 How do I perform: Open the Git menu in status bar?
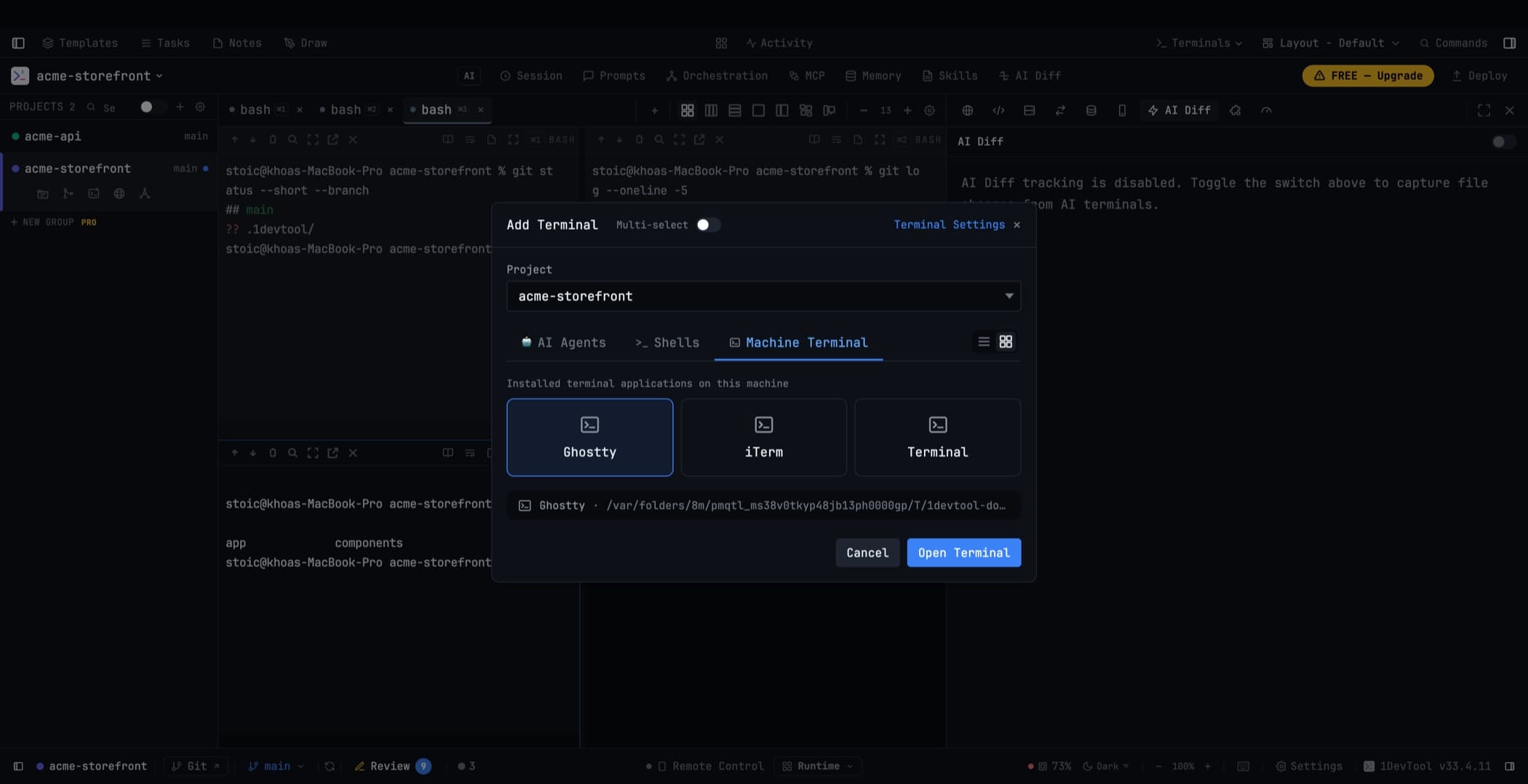[x=196, y=766]
